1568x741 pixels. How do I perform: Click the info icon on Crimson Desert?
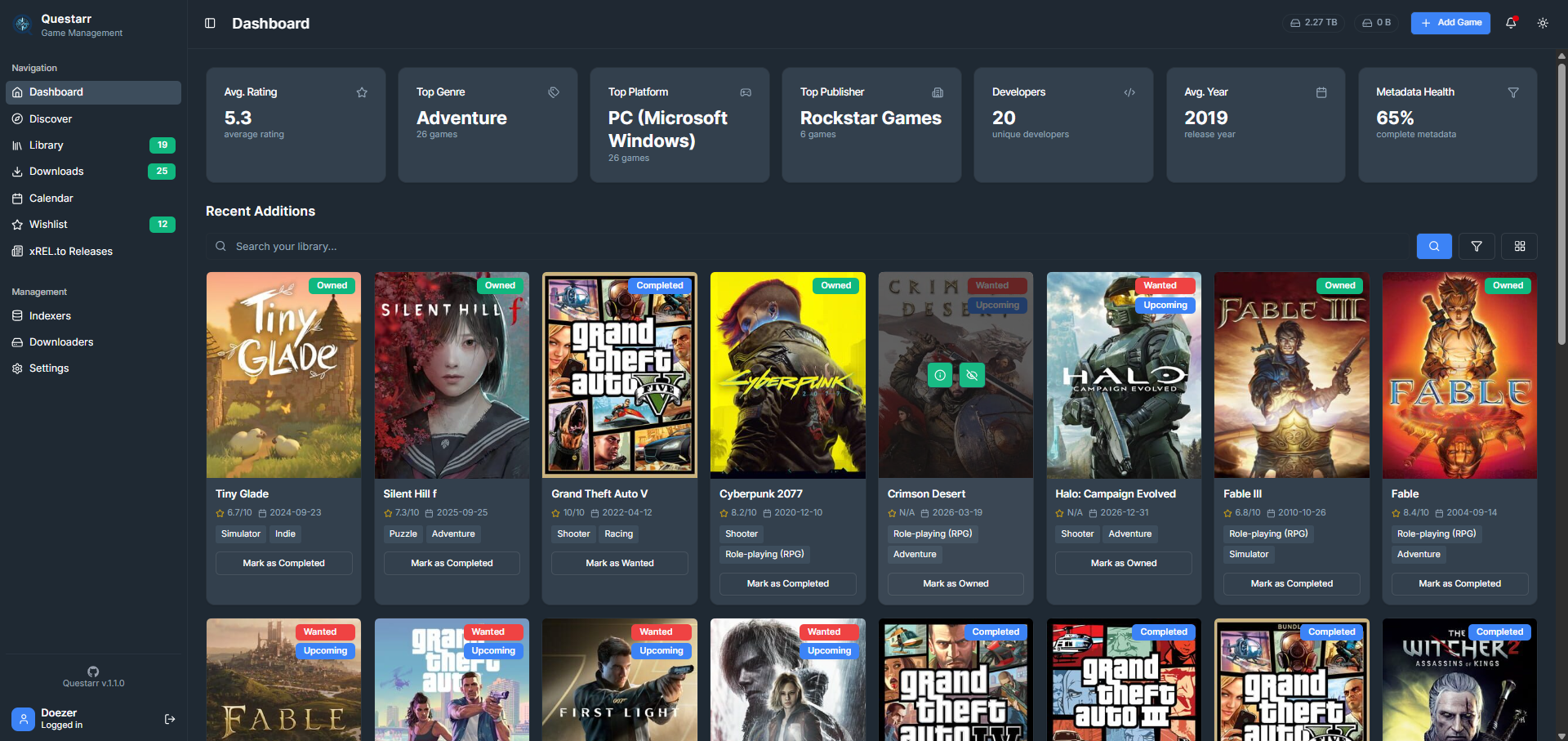pyautogui.click(x=940, y=375)
